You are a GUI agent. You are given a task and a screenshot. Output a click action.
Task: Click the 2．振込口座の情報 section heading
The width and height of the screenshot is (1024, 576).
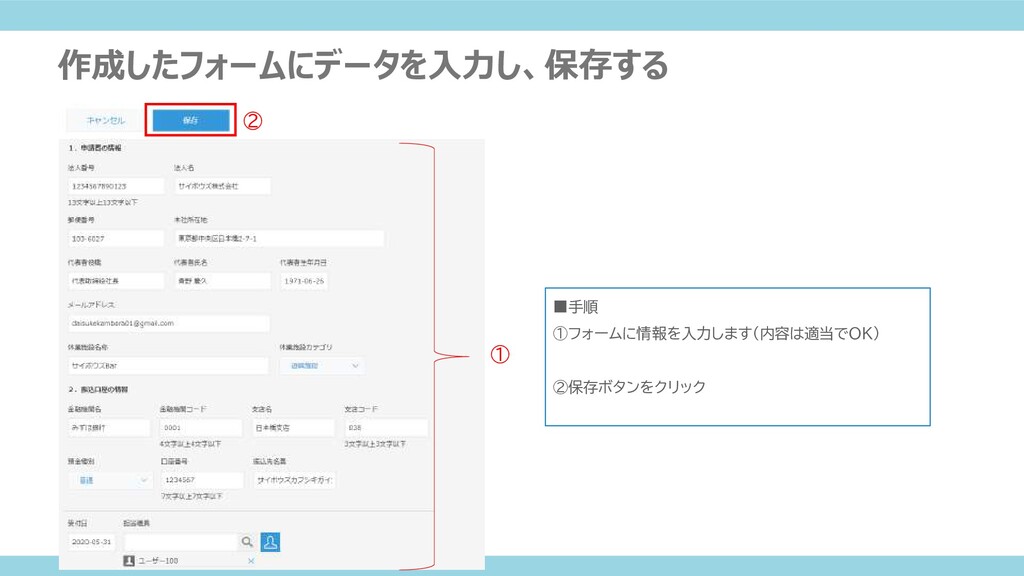click(98, 389)
